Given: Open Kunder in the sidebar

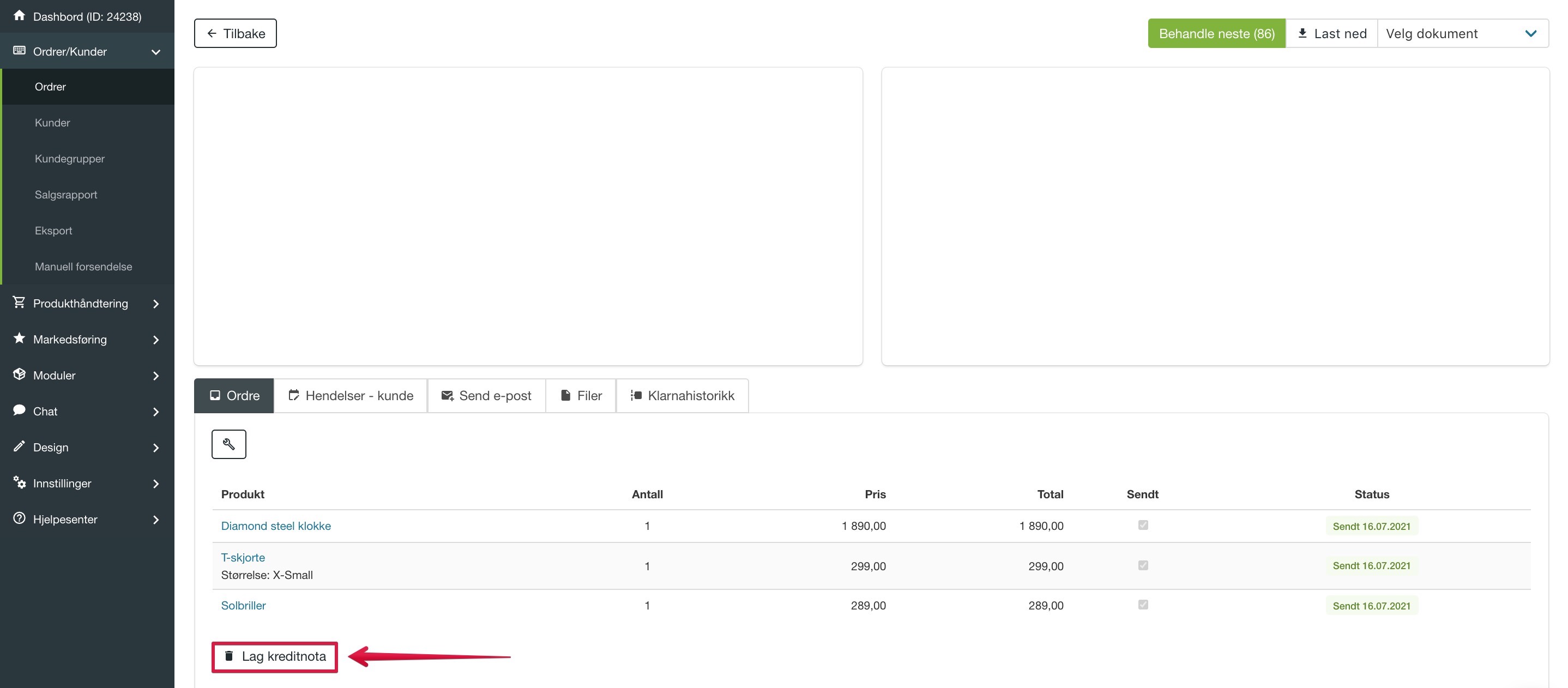Looking at the screenshot, I should 87,122.
